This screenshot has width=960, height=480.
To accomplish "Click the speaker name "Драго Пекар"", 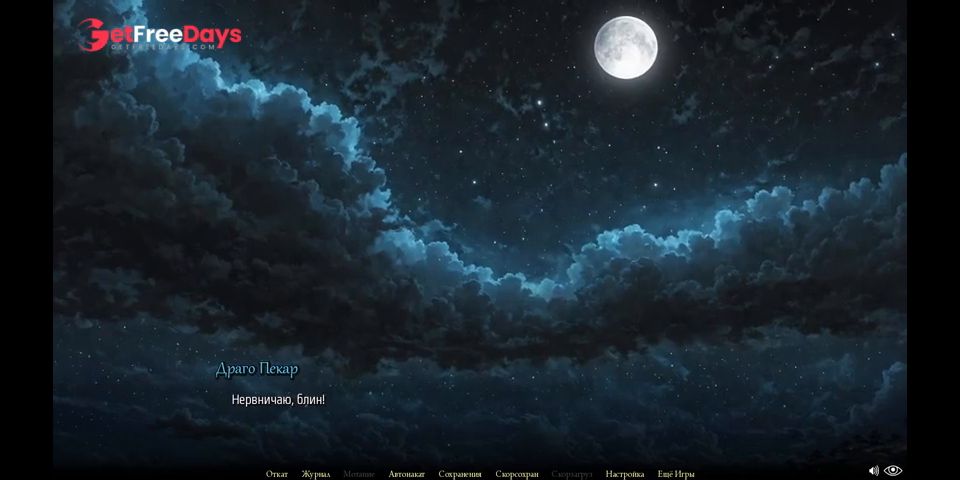I will click(x=257, y=369).
